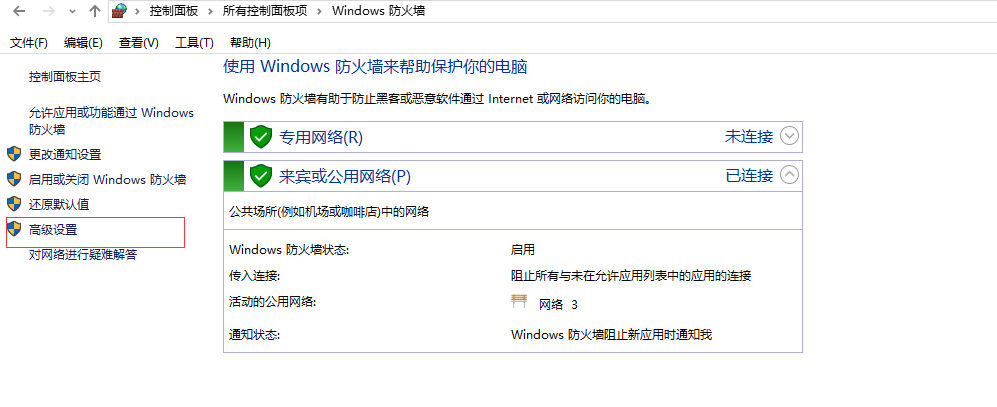Click shield icon beside 更改通知设置
Image resolution: width=997 pixels, height=407 pixels.
(14, 154)
